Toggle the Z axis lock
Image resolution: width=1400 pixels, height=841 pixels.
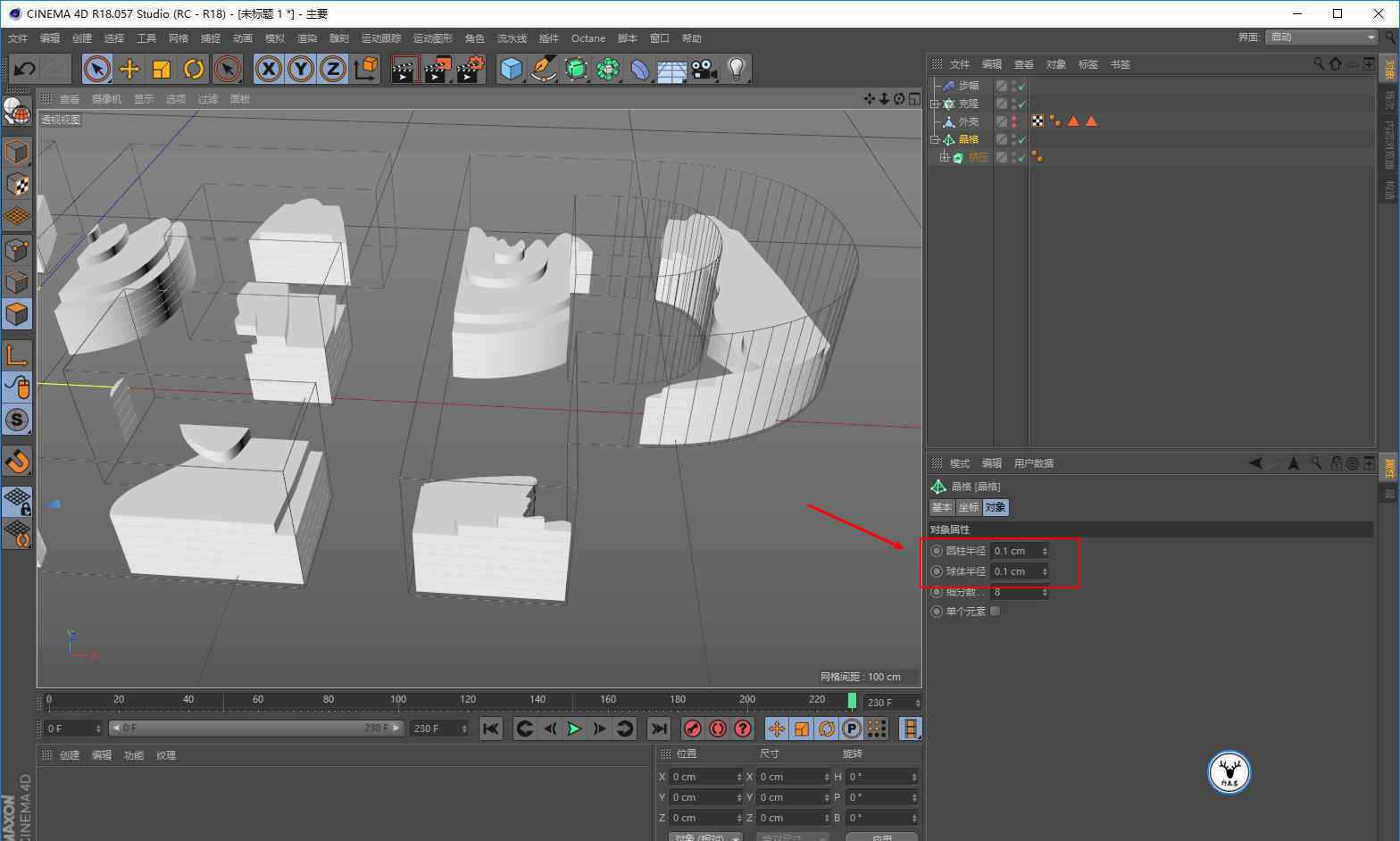click(333, 69)
